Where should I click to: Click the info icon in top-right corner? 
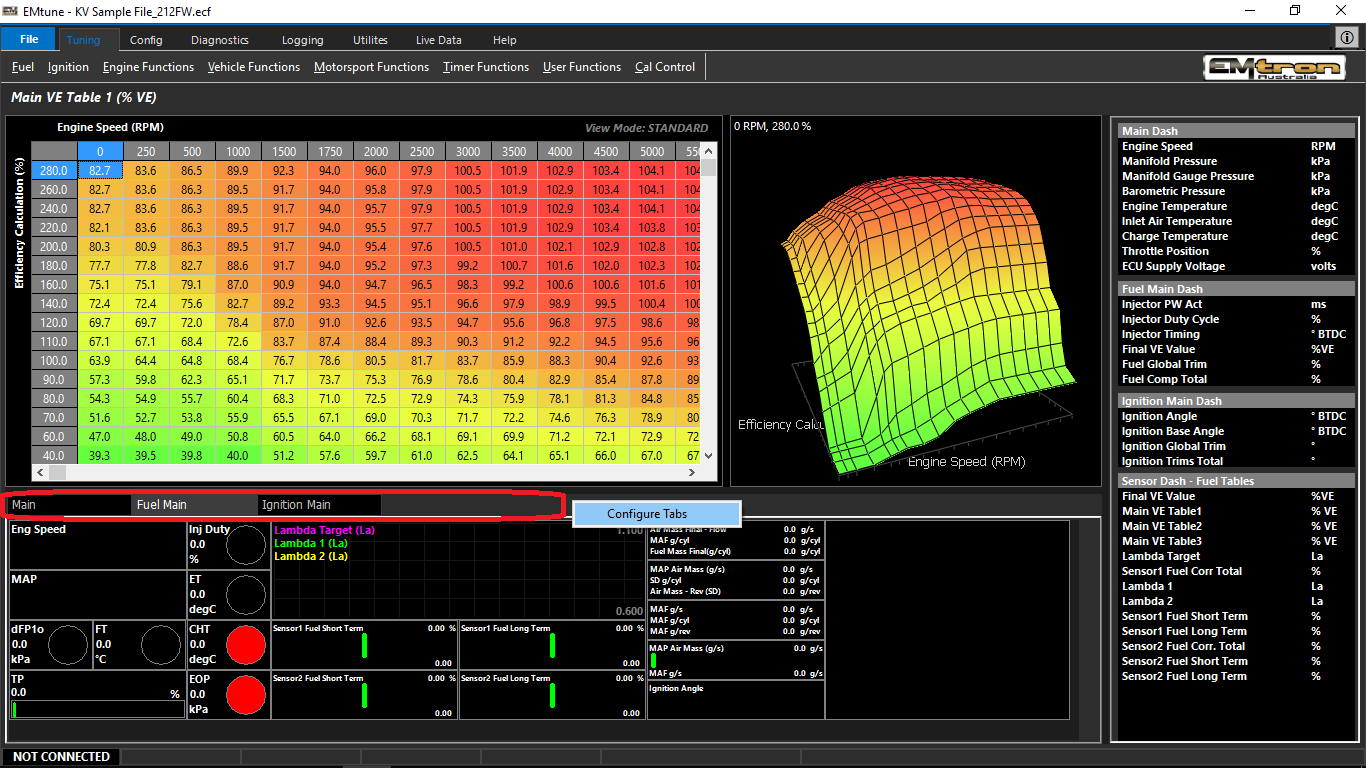coord(1346,38)
